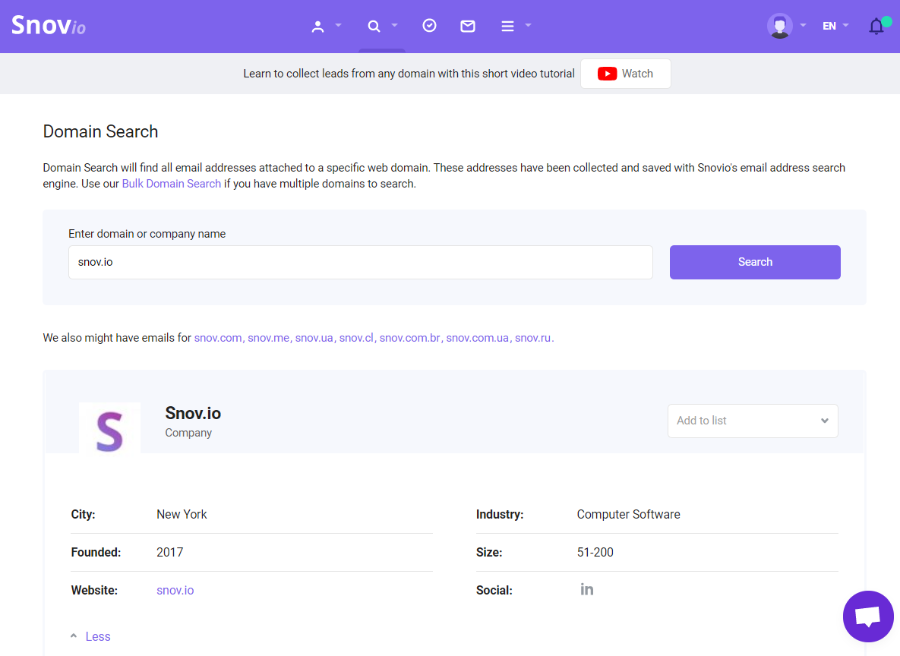This screenshot has width=900, height=656.
Task: Click the Snov.io company logo thumbnail
Action: click(x=110, y=428)
